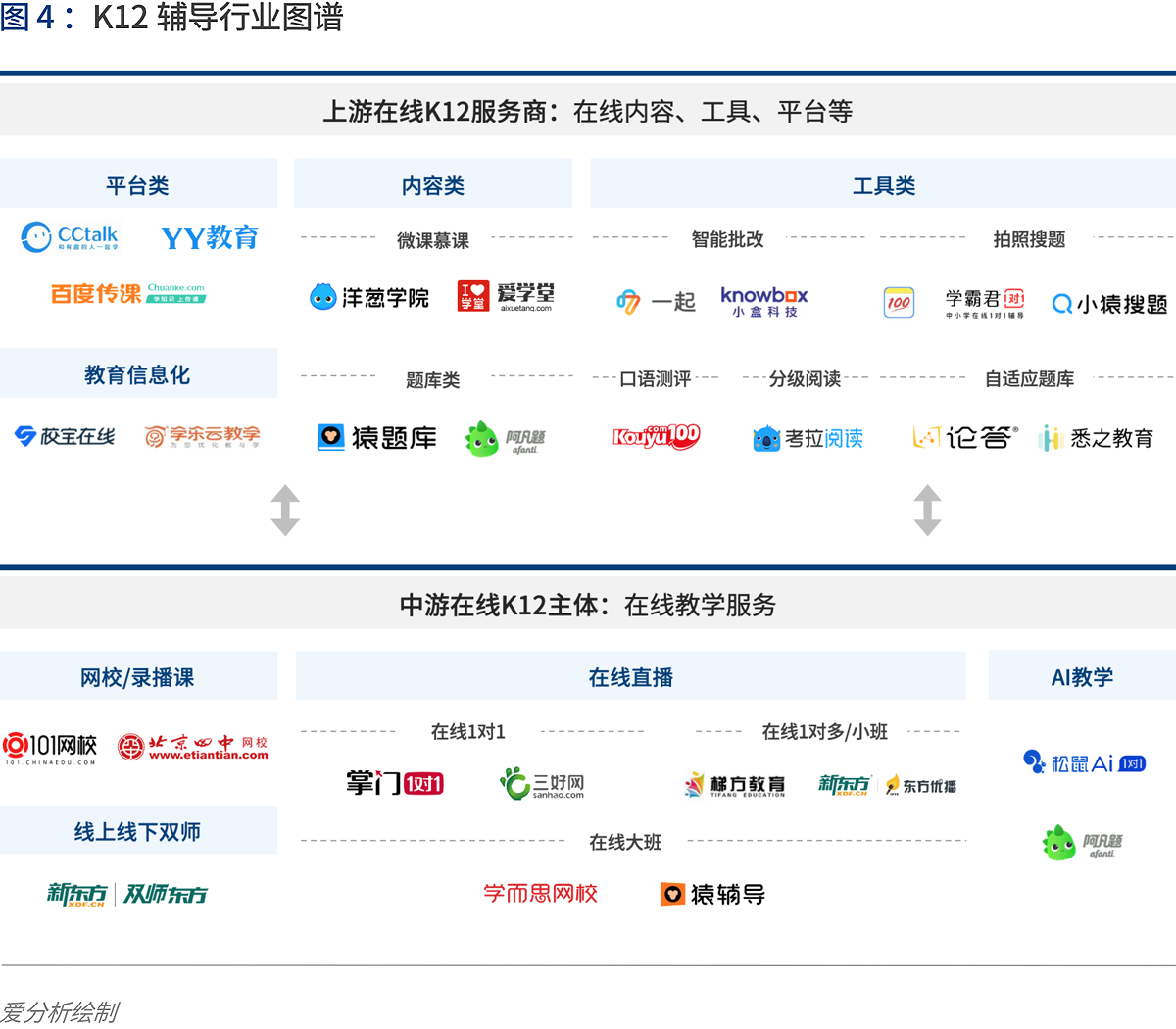Click the 自适应题库 subcategory label

tap(1029, 378)
